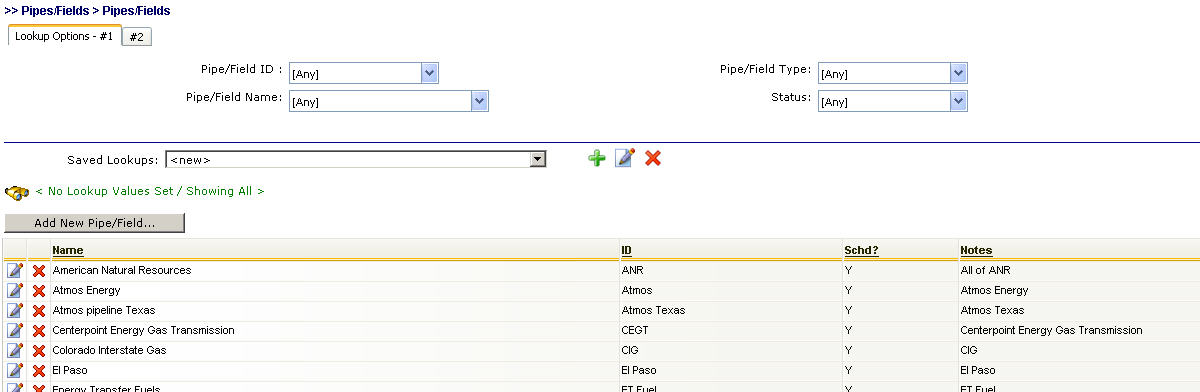Open the Pipe/Field ID dropdown
Image resolution: width=1200 pixels, height=392 pixels.
coord(430,73)
